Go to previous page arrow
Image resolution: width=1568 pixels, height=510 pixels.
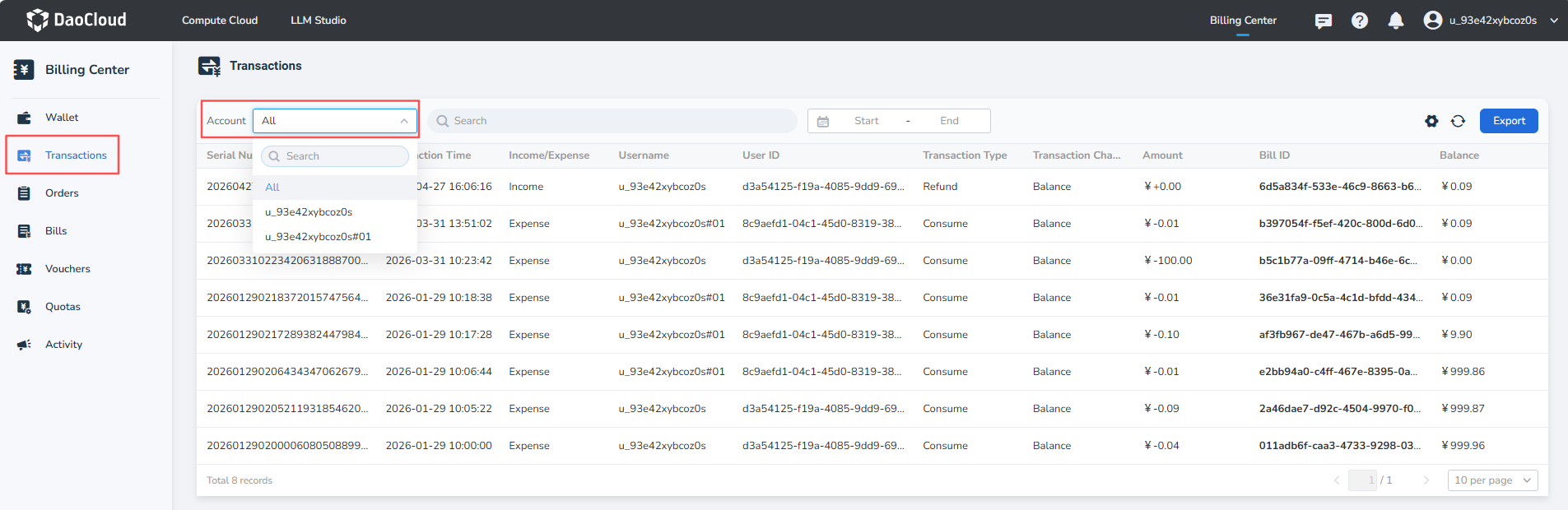point(1337,480)
